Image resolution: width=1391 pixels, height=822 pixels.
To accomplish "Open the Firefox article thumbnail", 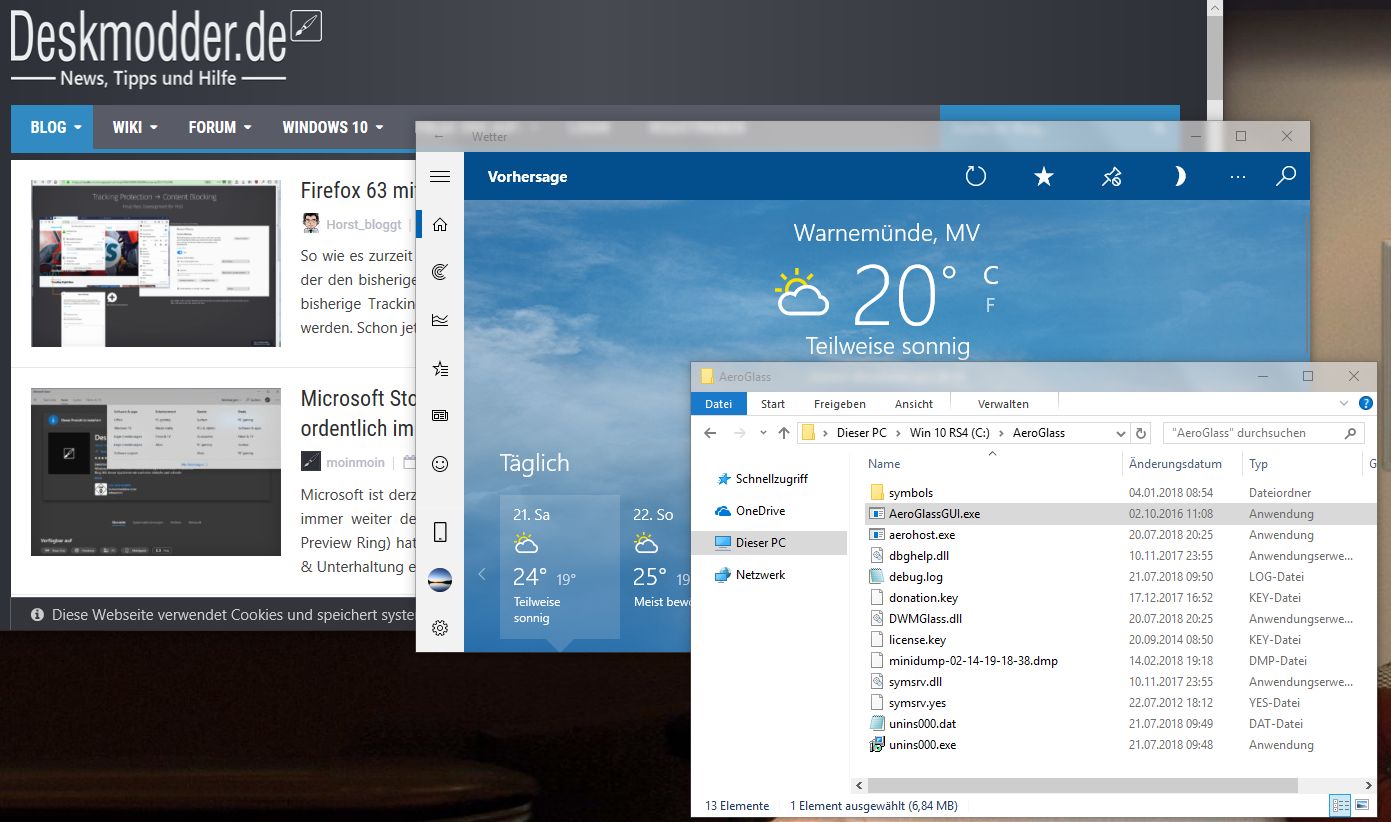I will pyautogui.click(x=156, y=263).
